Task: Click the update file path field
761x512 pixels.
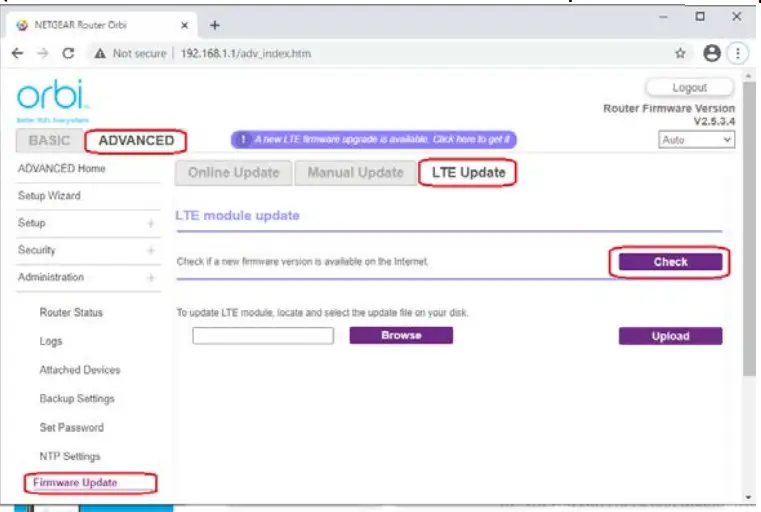Action: [x=263, y=335]
